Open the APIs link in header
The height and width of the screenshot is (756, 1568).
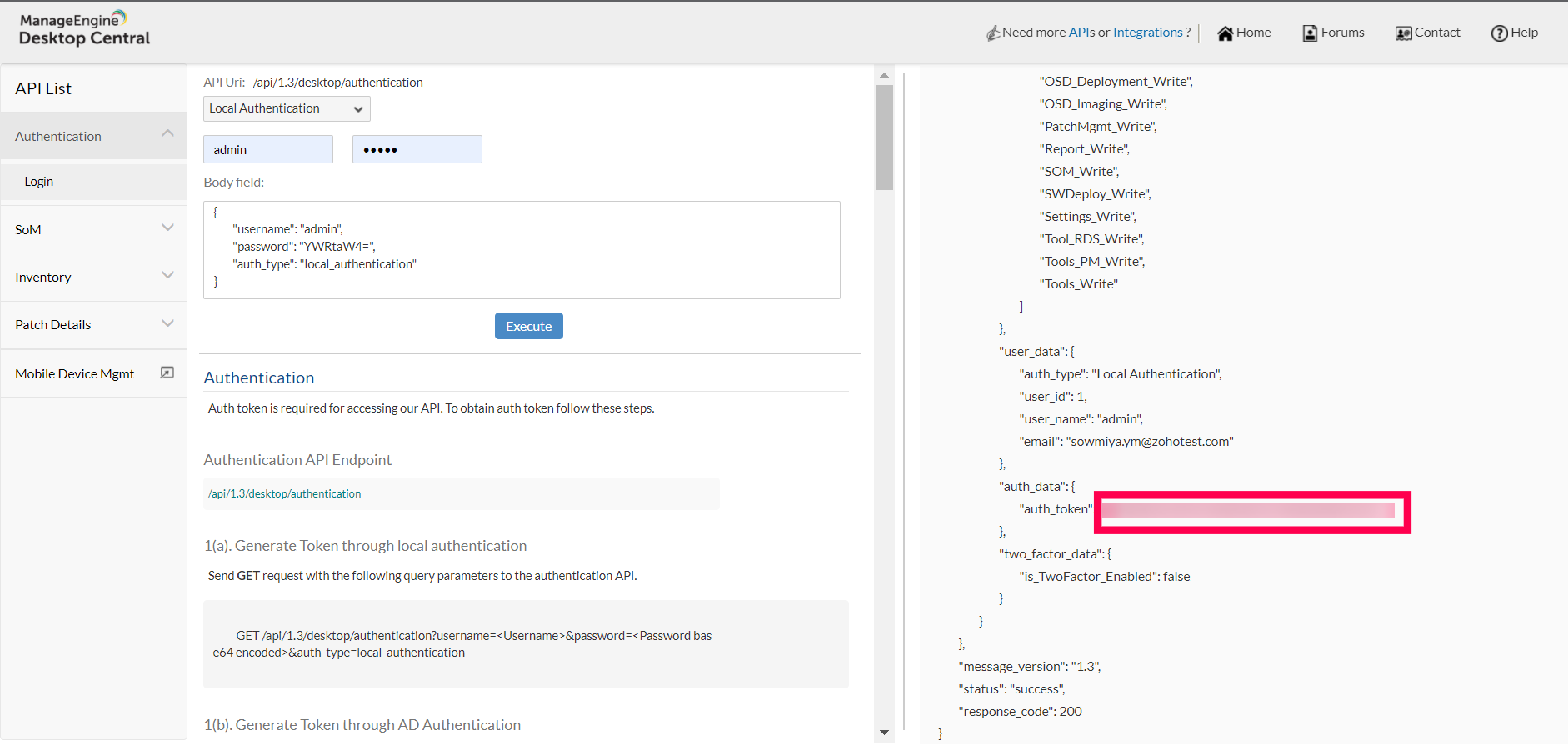pos(1081,33)
